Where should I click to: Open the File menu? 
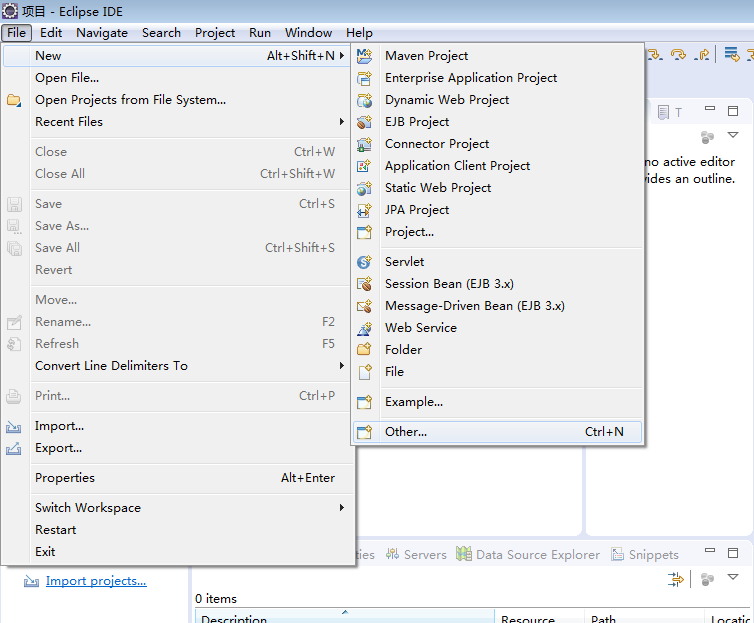coord(16,33)
